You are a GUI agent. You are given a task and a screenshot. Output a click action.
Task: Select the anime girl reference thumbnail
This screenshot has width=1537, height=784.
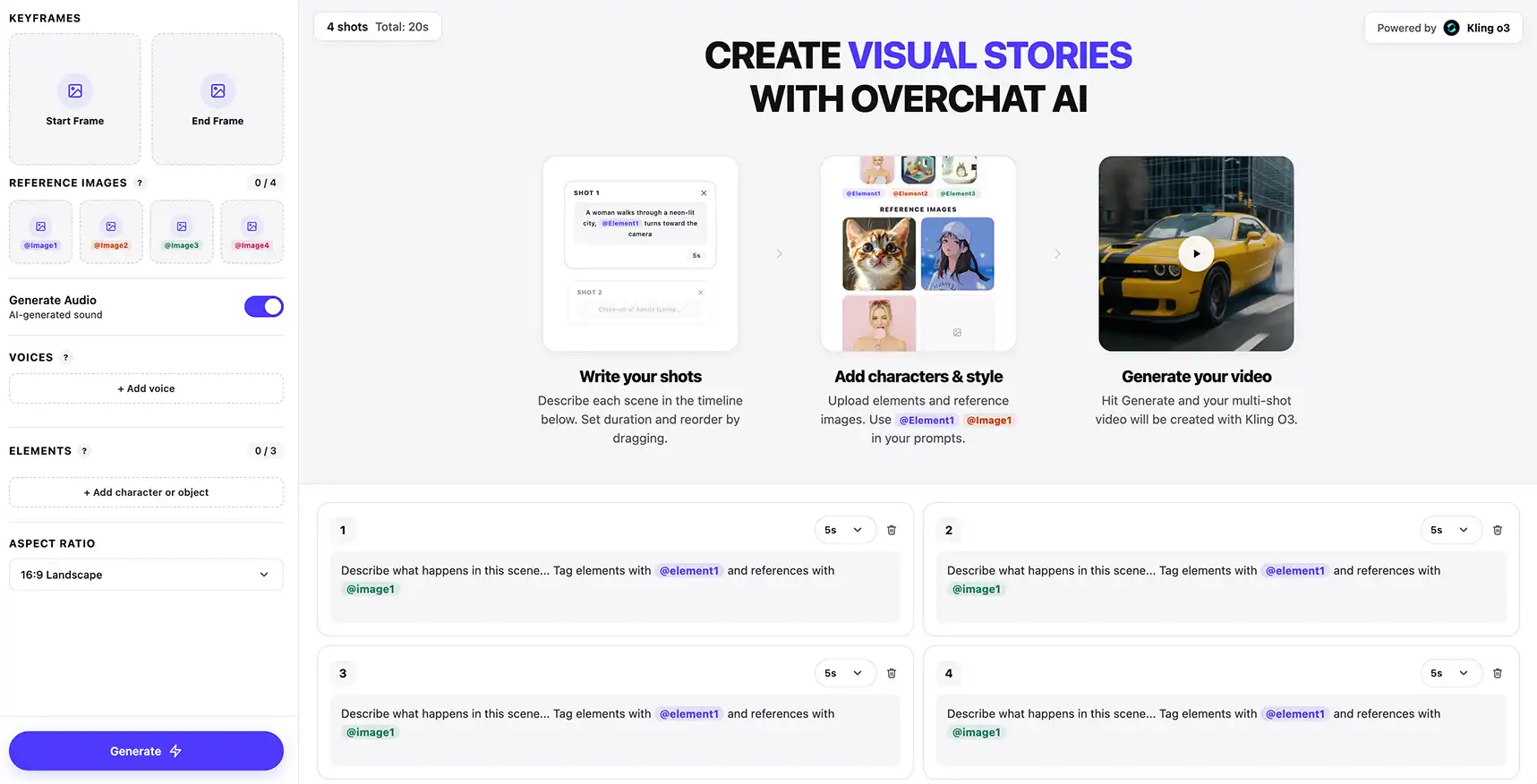(957, 254)
